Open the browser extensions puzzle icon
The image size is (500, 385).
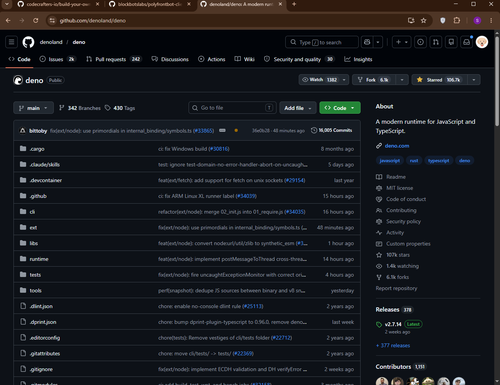click(457, 21)
